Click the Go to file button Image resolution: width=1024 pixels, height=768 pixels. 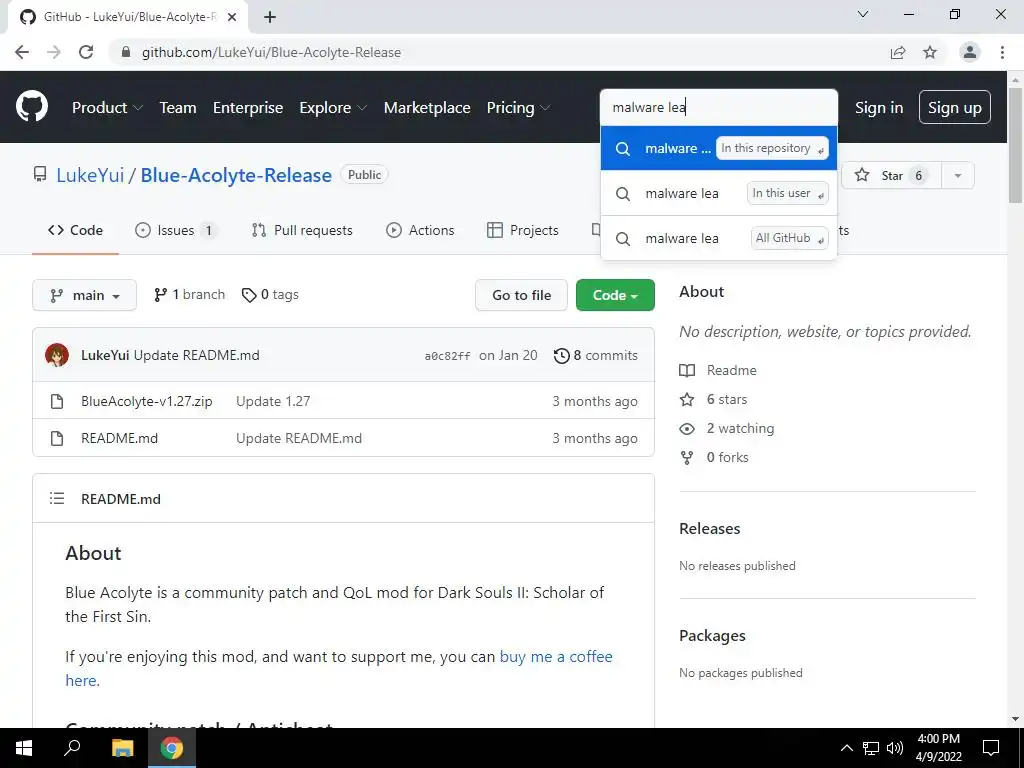click(521, 295)
